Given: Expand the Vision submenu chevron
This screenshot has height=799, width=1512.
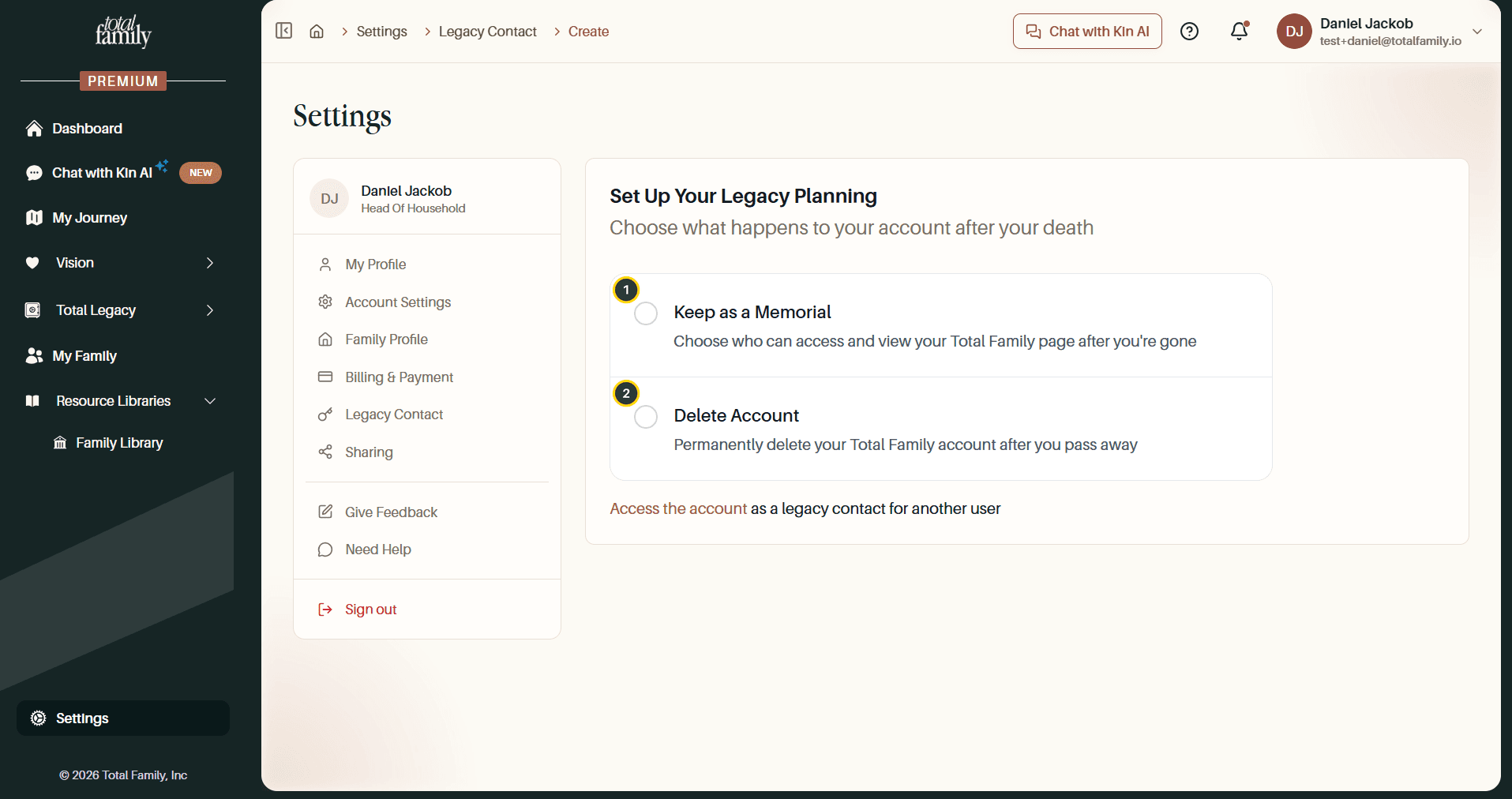Looking at the screenshot, I should coord(210,263).
